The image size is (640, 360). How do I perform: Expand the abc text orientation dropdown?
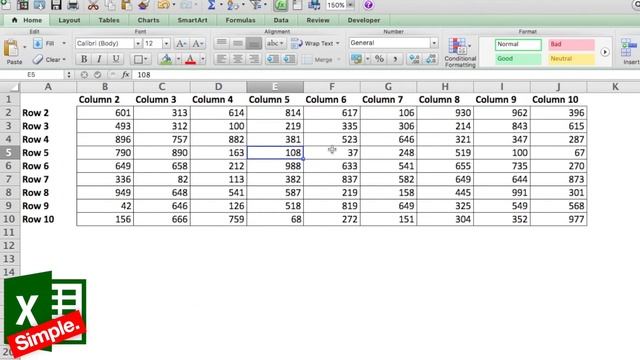[x=275, y=43]
